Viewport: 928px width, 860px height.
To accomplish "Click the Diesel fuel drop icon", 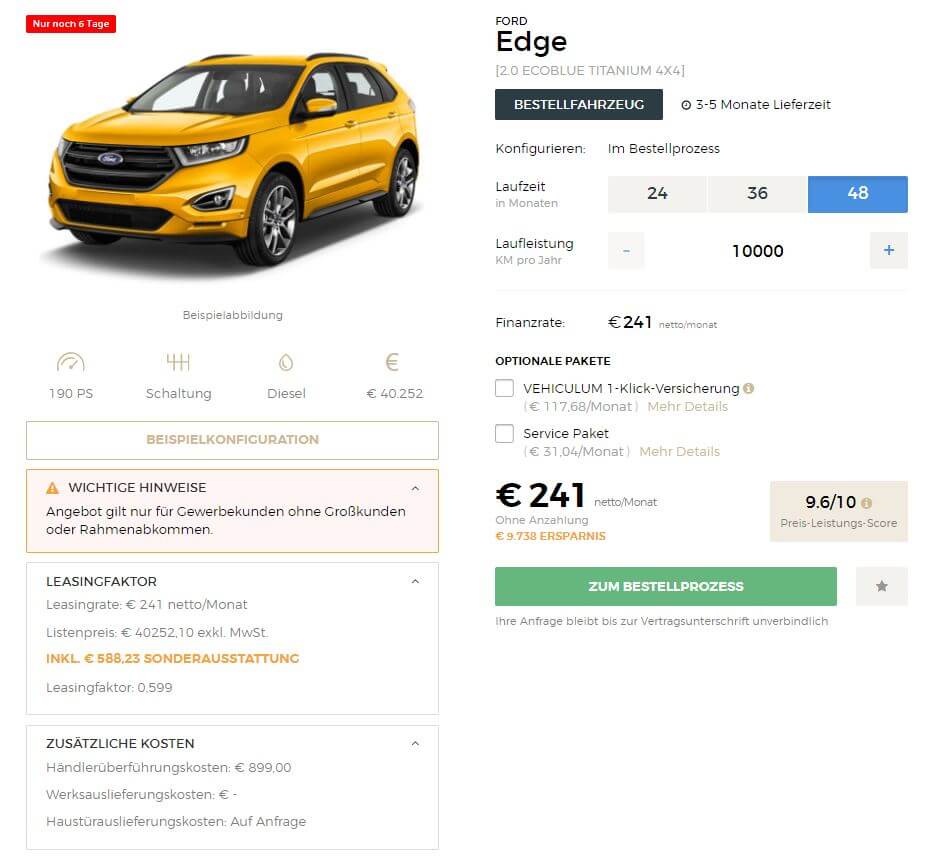I will [286, 362].
